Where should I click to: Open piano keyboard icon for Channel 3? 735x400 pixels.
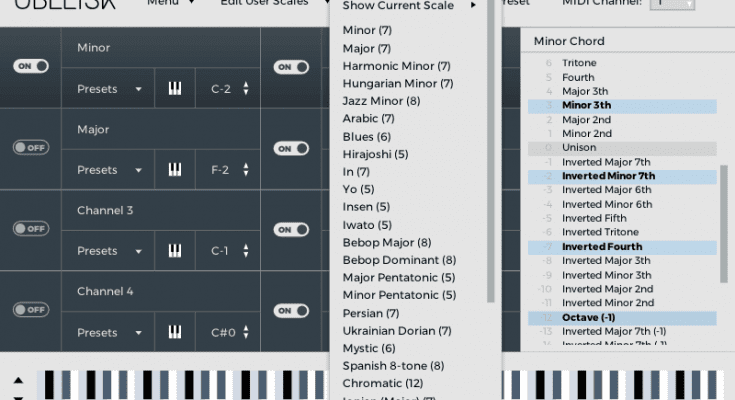[175, 251]
